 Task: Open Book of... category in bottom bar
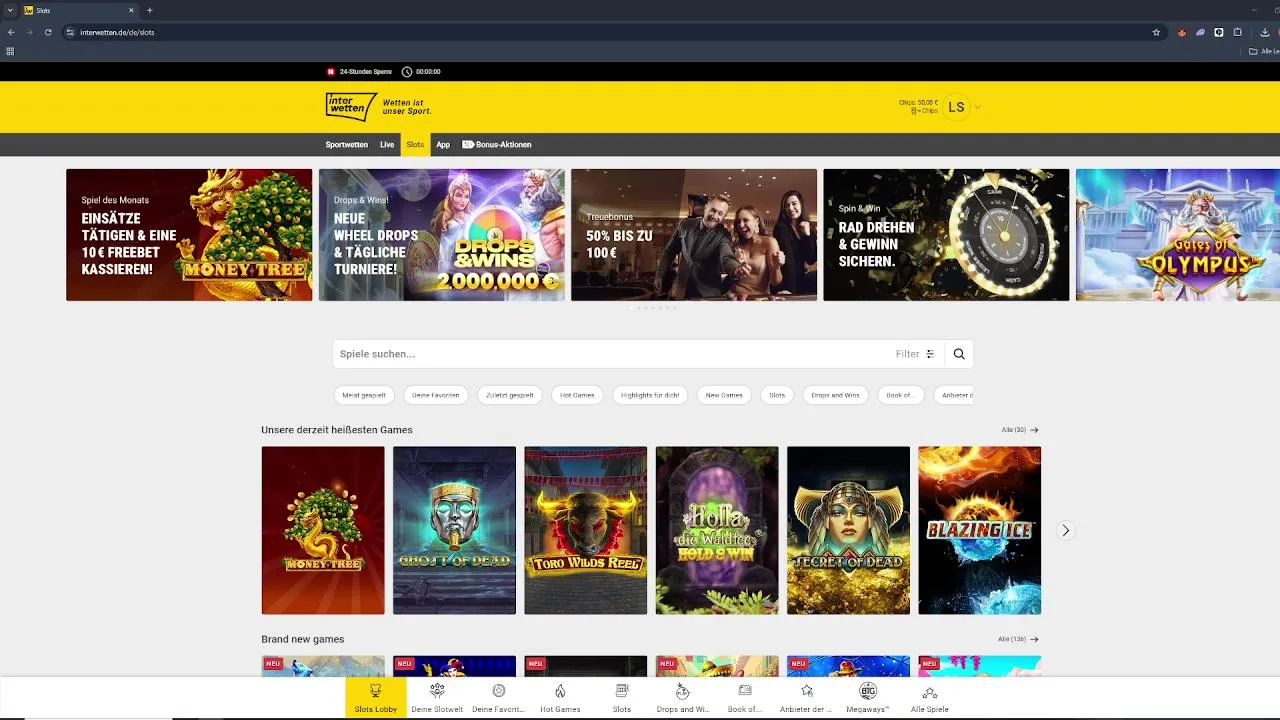(x=745, y=698)
